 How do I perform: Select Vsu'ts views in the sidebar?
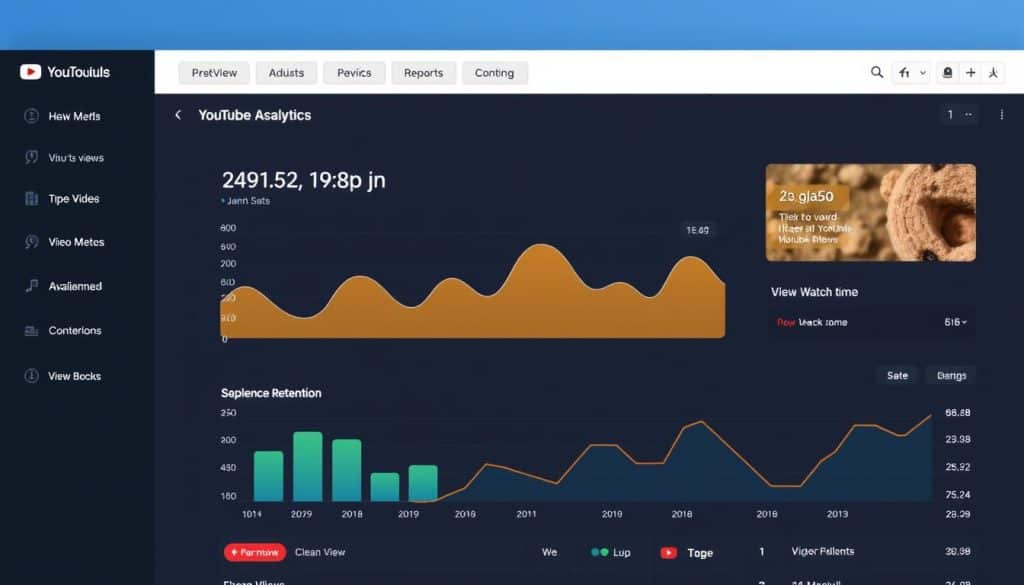tap(76, 158)
